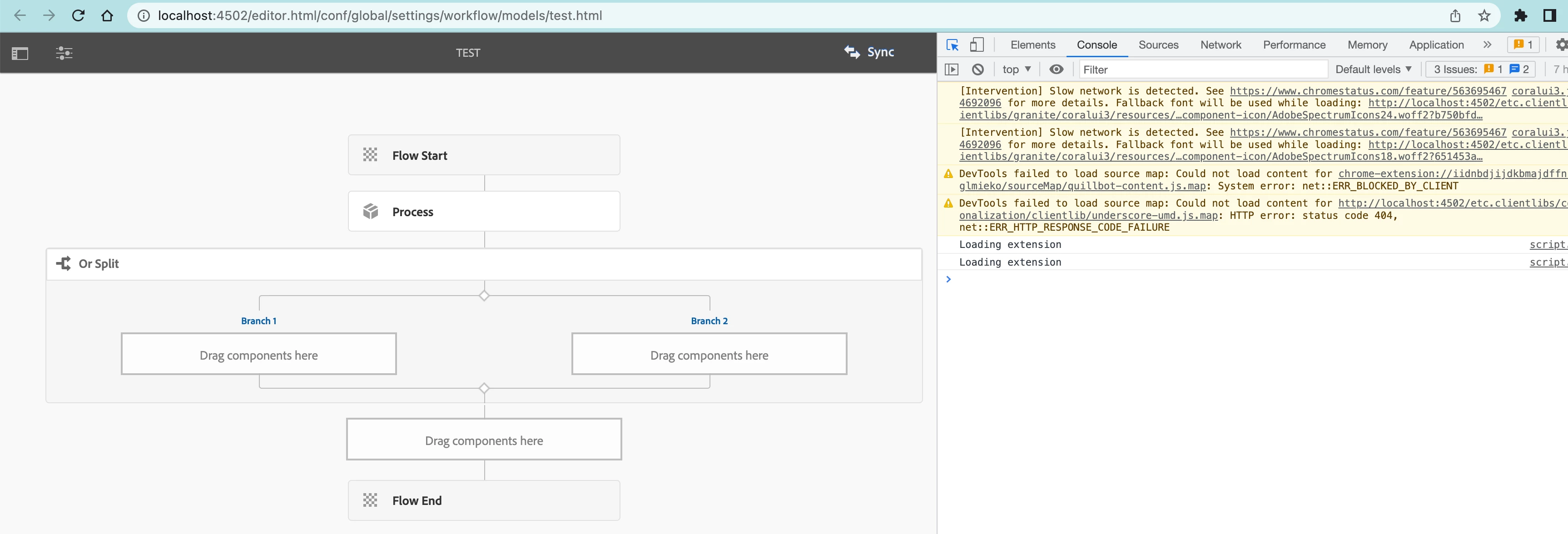
Task: Toggle the console sidebar panel
Action: tap(952, 69)
